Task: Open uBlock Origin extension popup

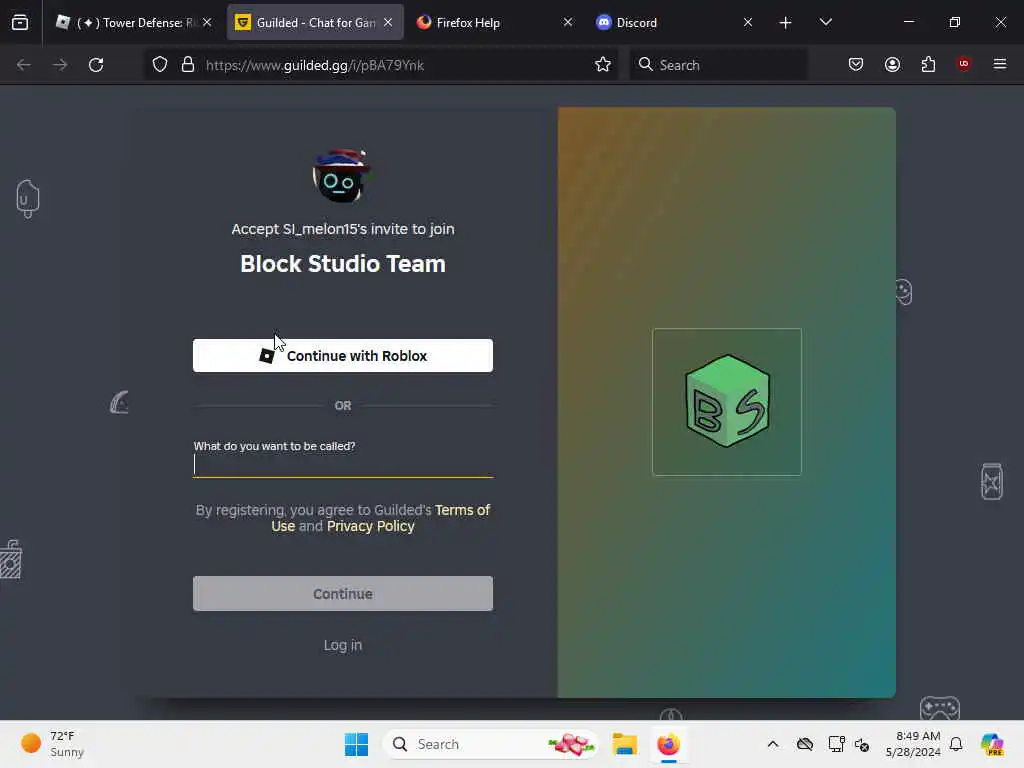Action: (x=964, y=64)
